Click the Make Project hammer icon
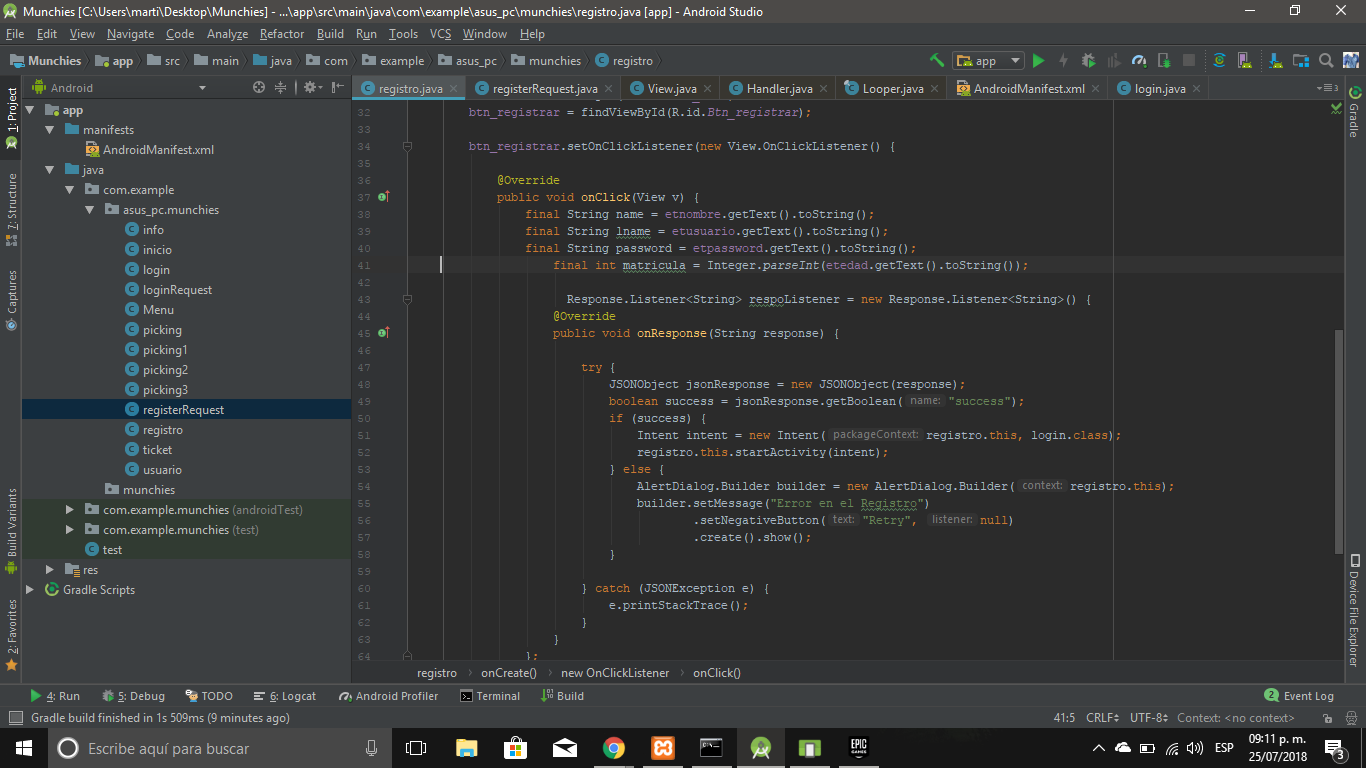 coord(936,60)
